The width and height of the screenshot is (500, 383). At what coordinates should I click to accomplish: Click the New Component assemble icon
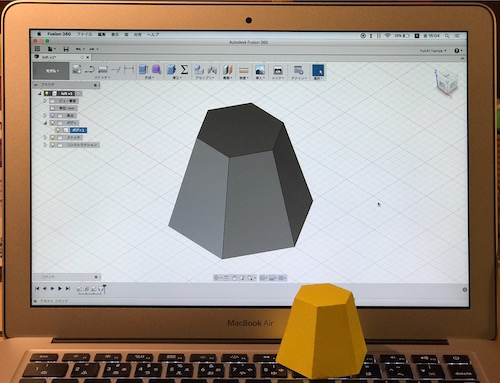[x=199, y=69]
